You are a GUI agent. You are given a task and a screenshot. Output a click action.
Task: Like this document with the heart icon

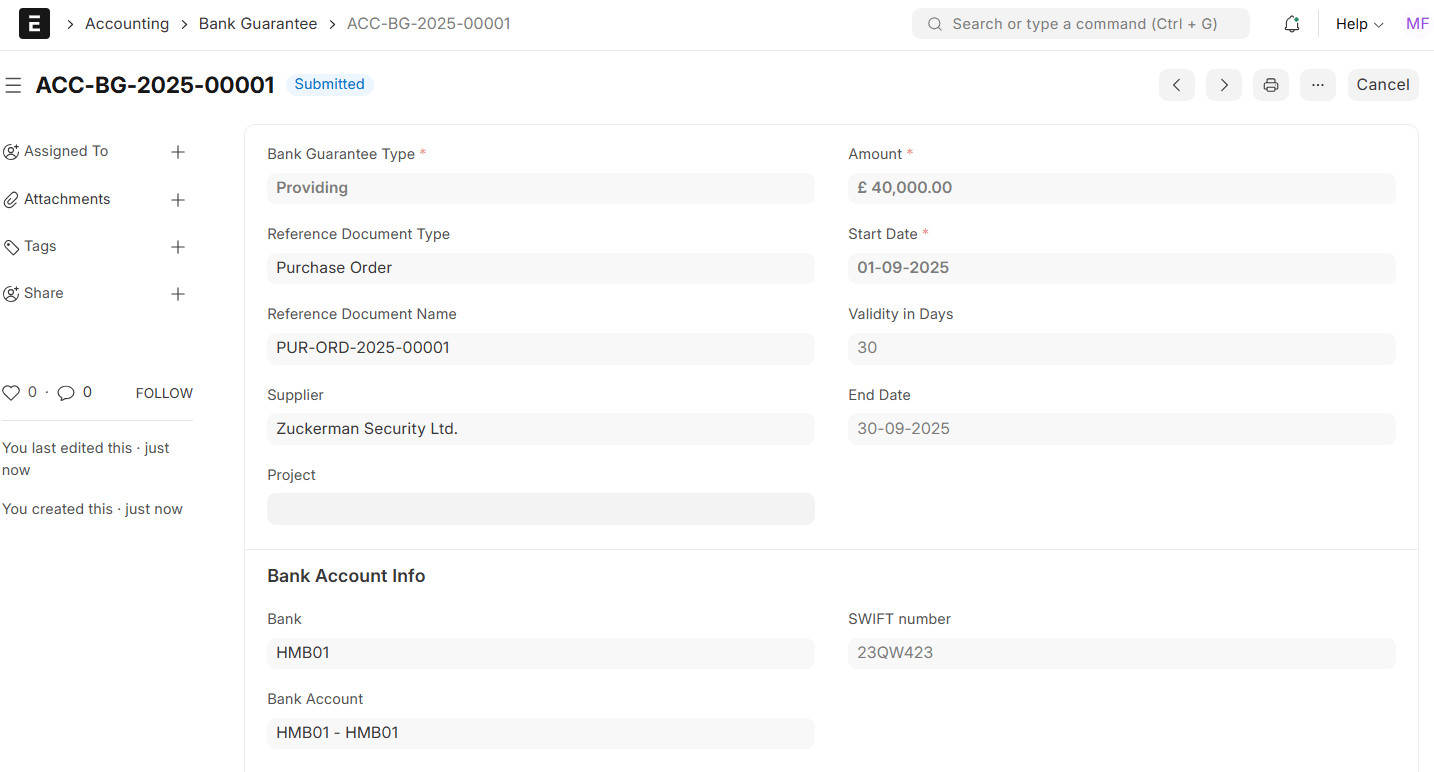11,393
